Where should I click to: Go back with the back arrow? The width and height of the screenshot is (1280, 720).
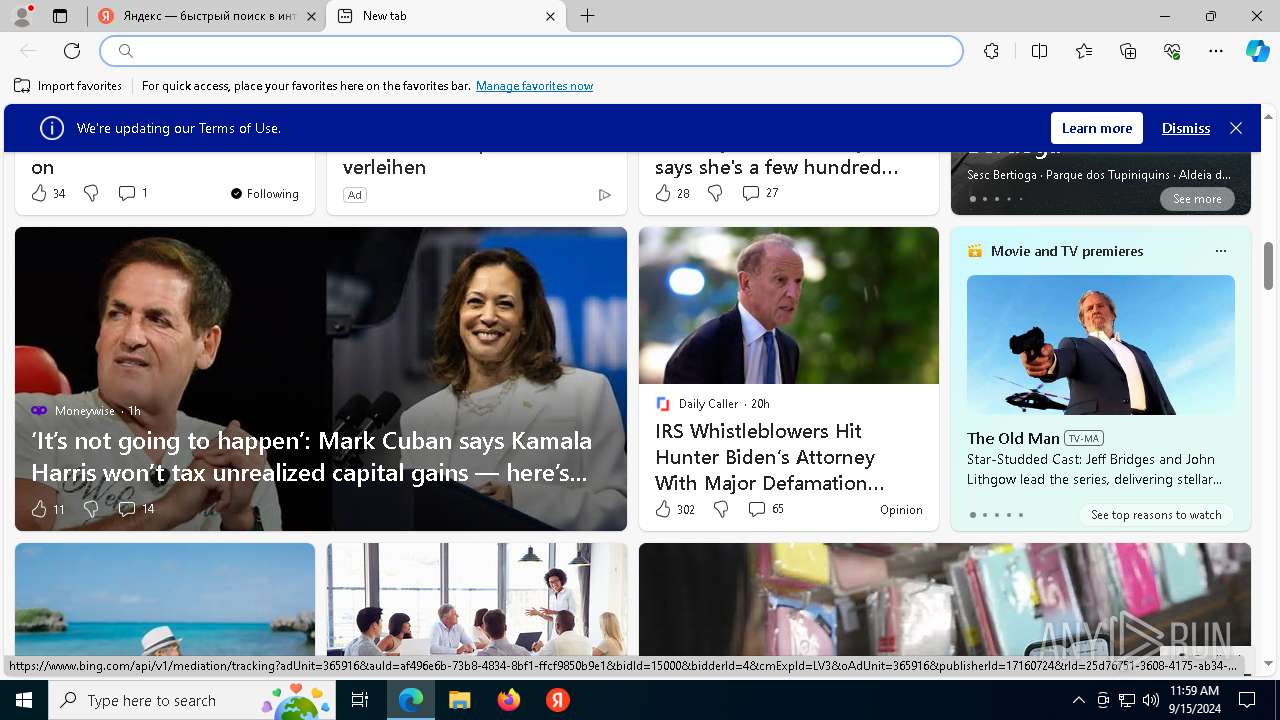(28, 51)
